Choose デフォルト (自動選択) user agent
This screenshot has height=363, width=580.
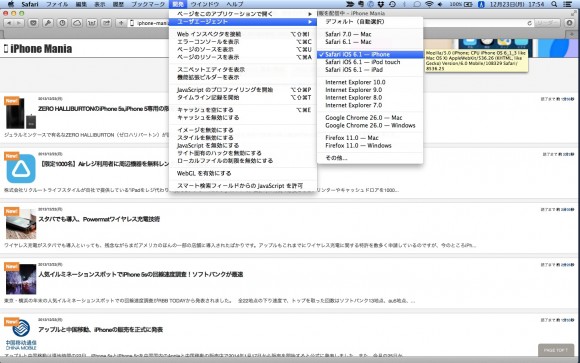click(370, 21)
